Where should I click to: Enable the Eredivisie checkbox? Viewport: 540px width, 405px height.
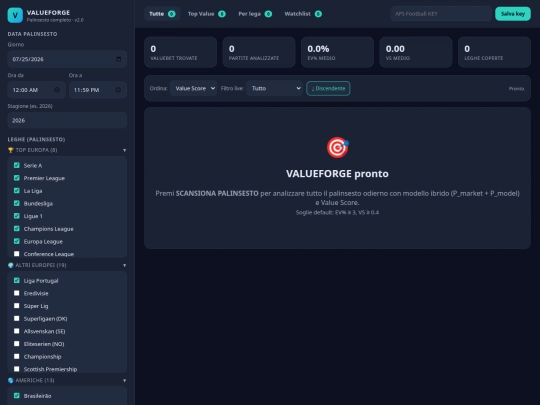click(17, 293)
